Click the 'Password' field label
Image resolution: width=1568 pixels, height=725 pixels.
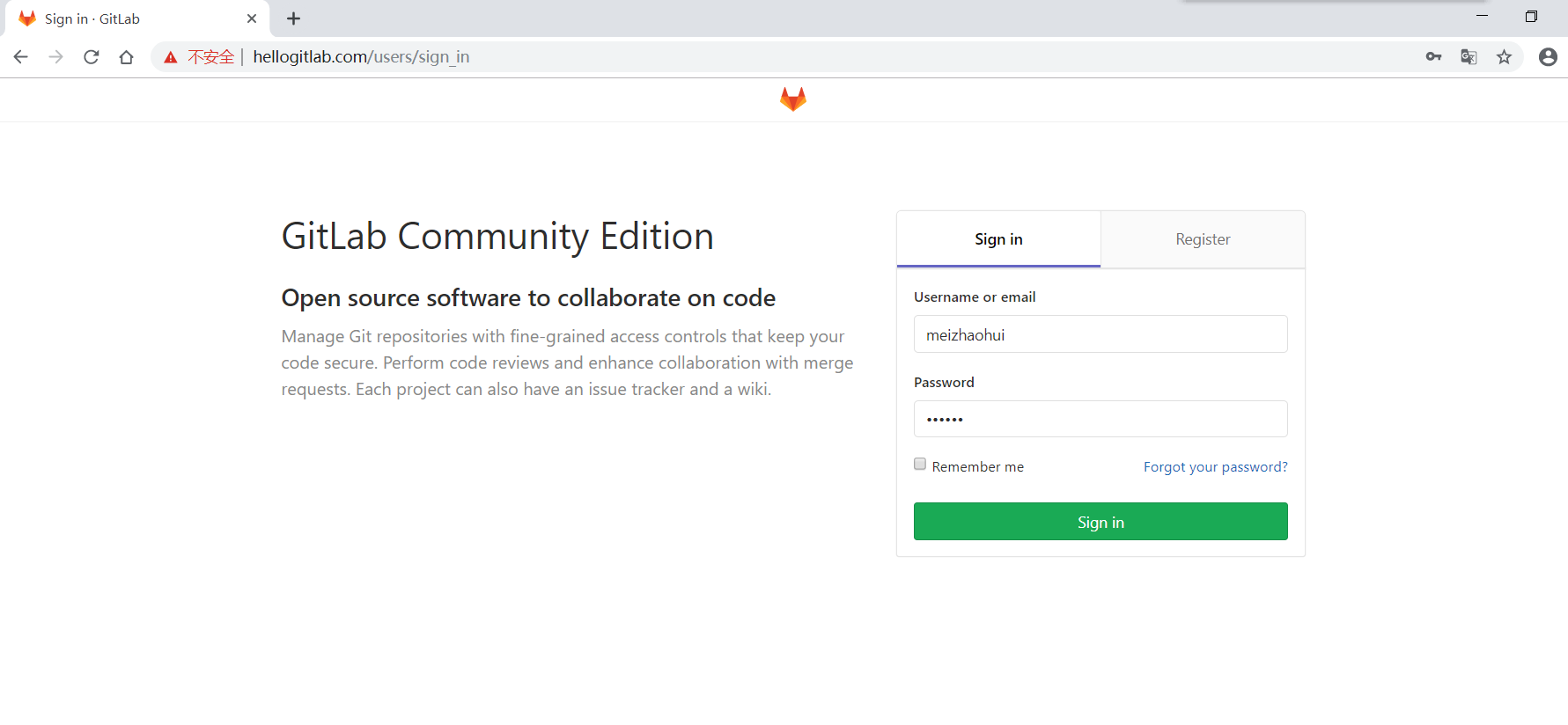coord(944,383)
